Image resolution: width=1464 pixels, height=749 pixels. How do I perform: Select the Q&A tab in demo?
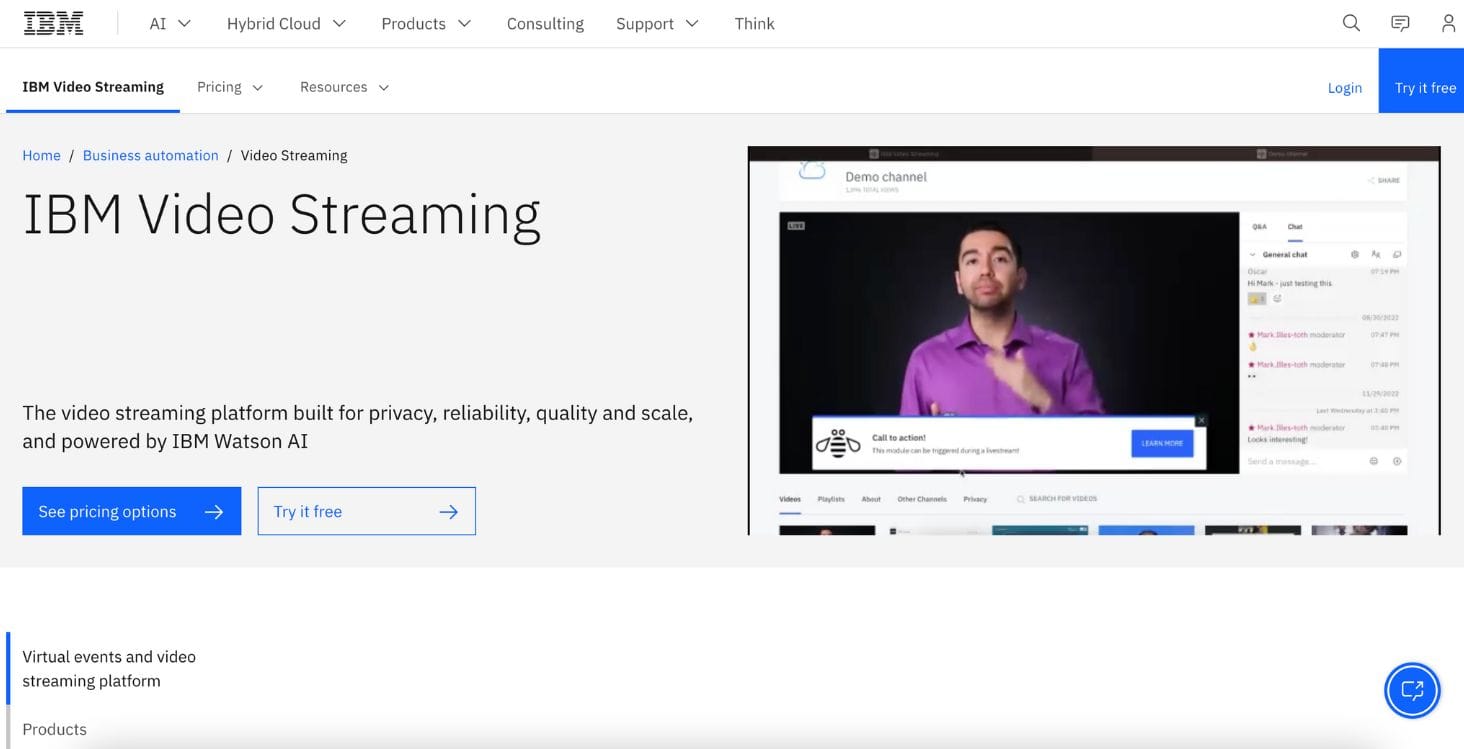coord(1259,227)
